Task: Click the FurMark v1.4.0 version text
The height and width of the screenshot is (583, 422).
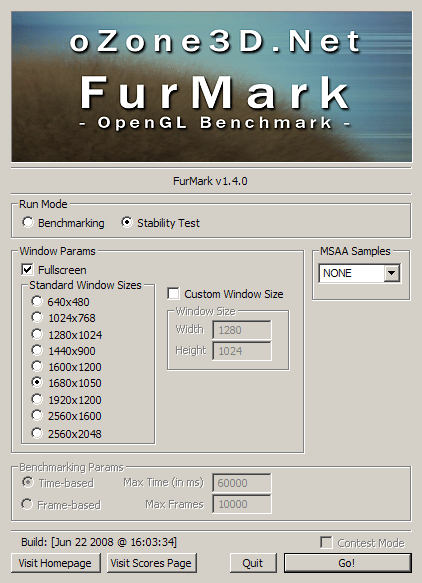Action: pyautogui.click(x=210, y=181)
